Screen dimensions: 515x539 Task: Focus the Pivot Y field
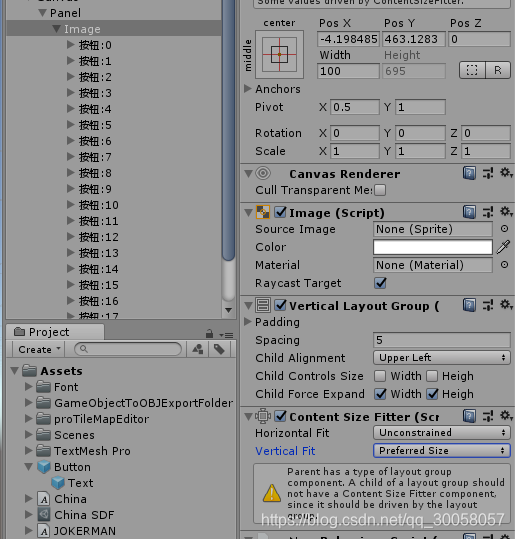pyautogui.click(x=421, y=107)
